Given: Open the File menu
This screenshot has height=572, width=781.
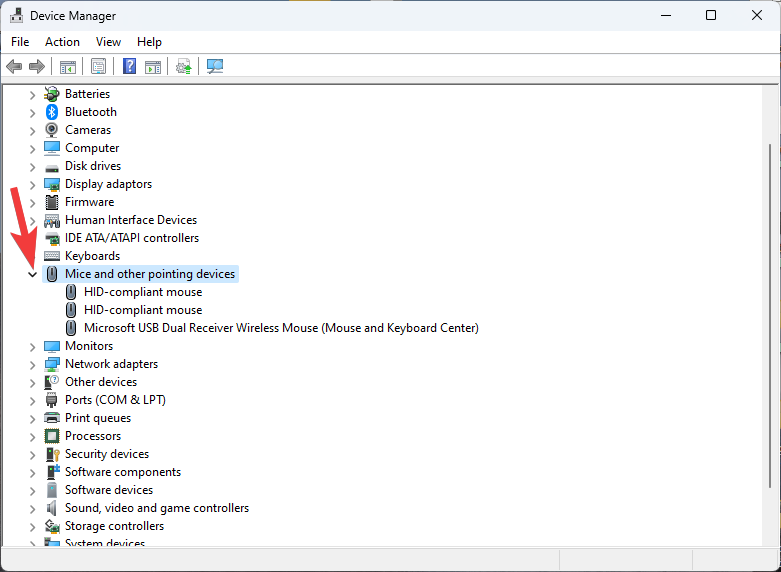Looking at the screenshot, I should coord(20,42).
